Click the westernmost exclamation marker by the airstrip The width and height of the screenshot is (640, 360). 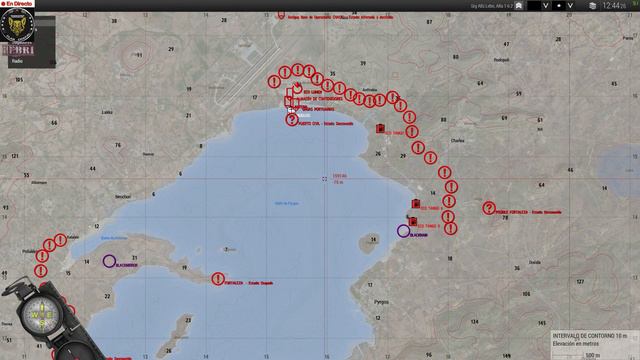click(274, 82)
